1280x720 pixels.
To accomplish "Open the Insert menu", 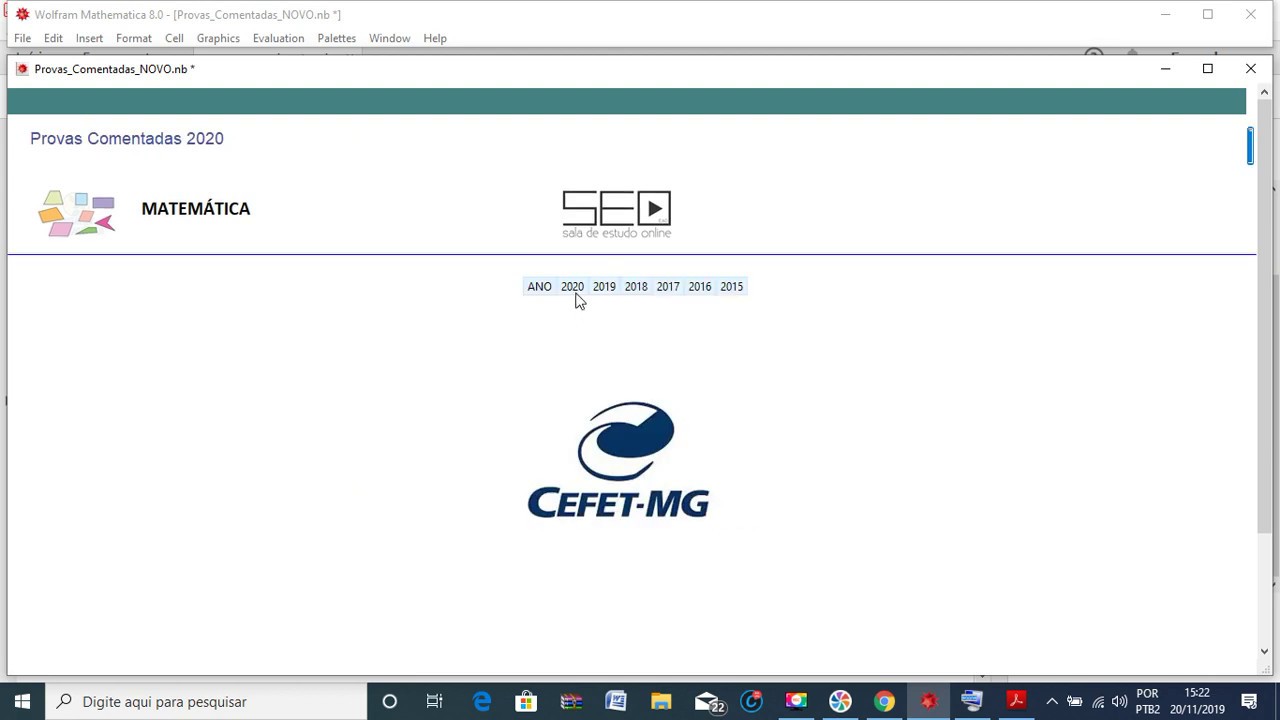I will point(89,38).
